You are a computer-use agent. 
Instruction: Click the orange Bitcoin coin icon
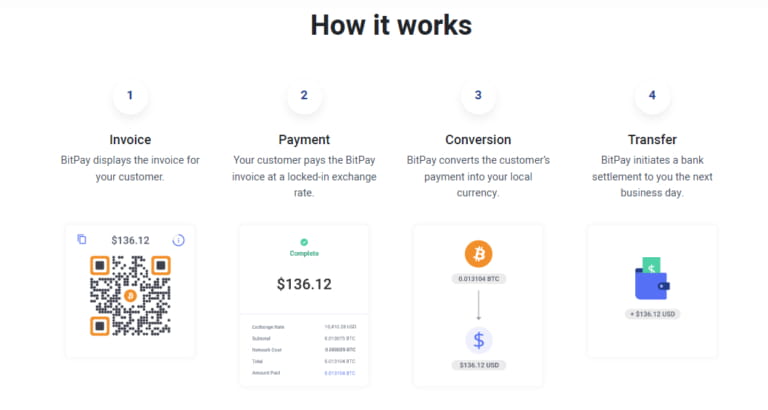click(x=478, y=253)
